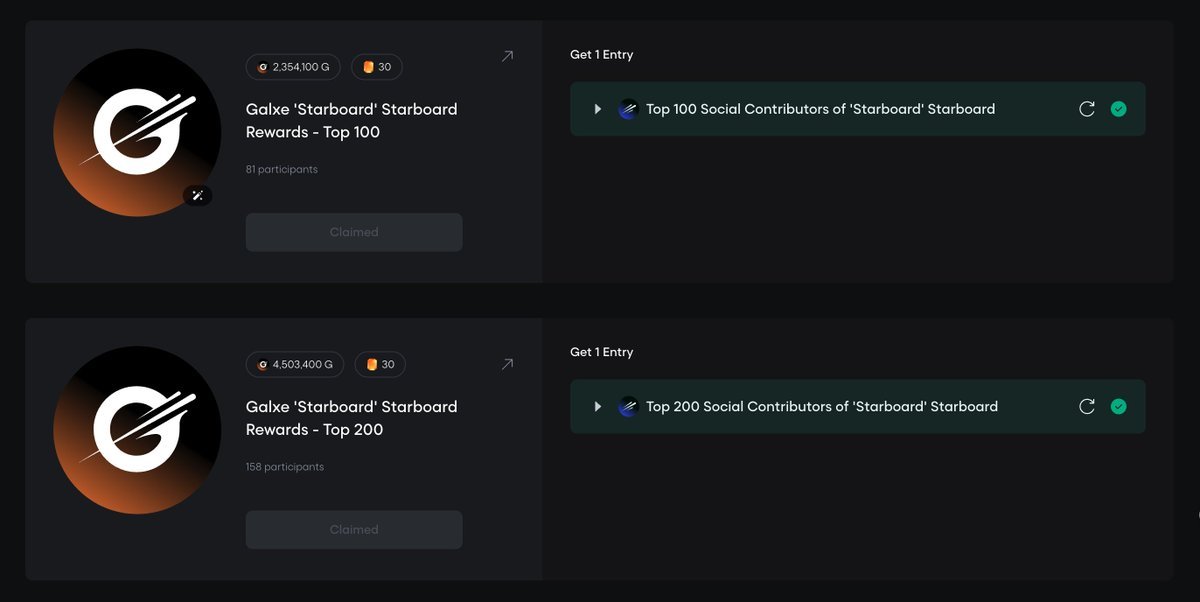The width and height of the screenshot is (1200, 602).
Task: Click green checkmark on Top 100 task
Action: tap(1119, 109)
